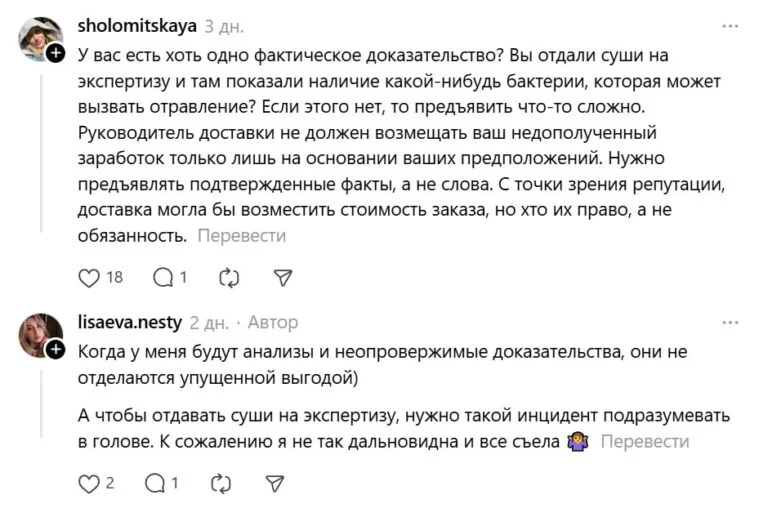The image size is (768, 508).
Task: Follow sholomitskaya via avatar plus badge
Action: [56, 53]
